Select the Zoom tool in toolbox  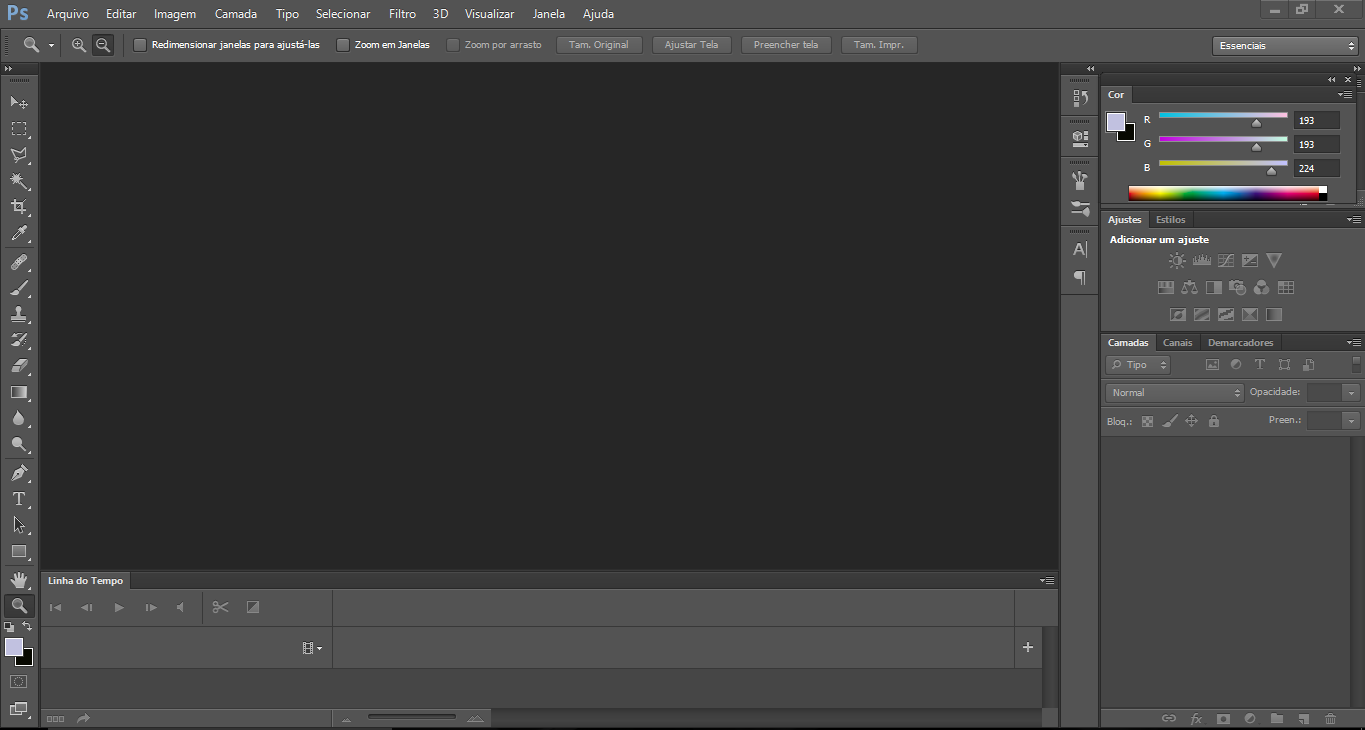(19, 606)
